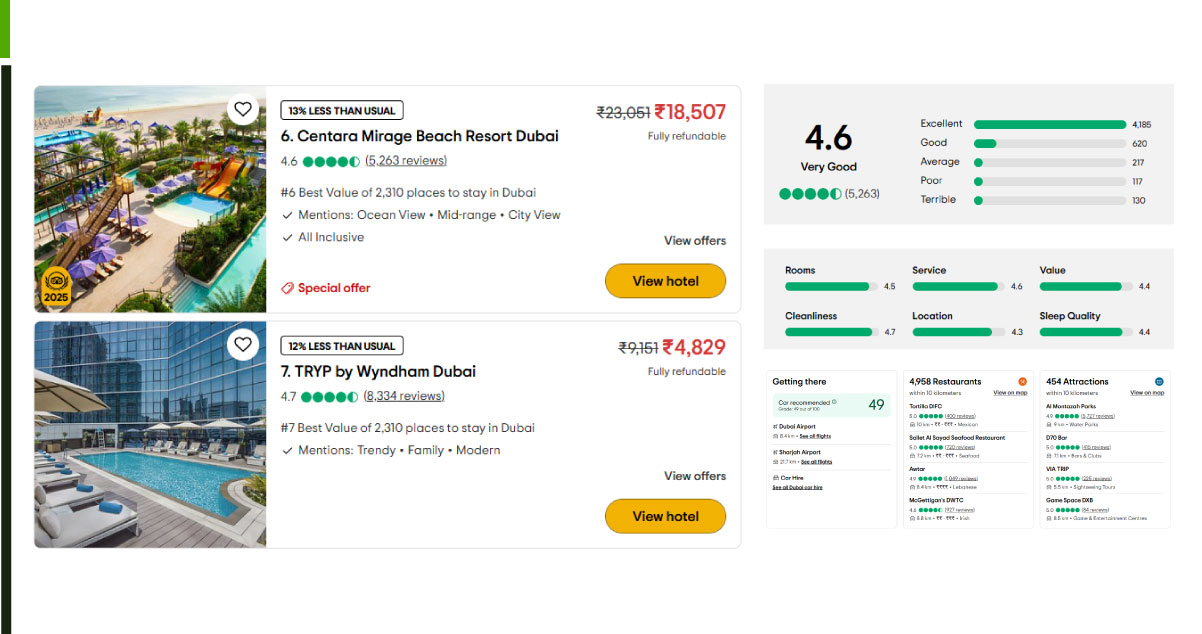
Task: Filter reviews by the Good rating bar
Action: pos(1050,143)
